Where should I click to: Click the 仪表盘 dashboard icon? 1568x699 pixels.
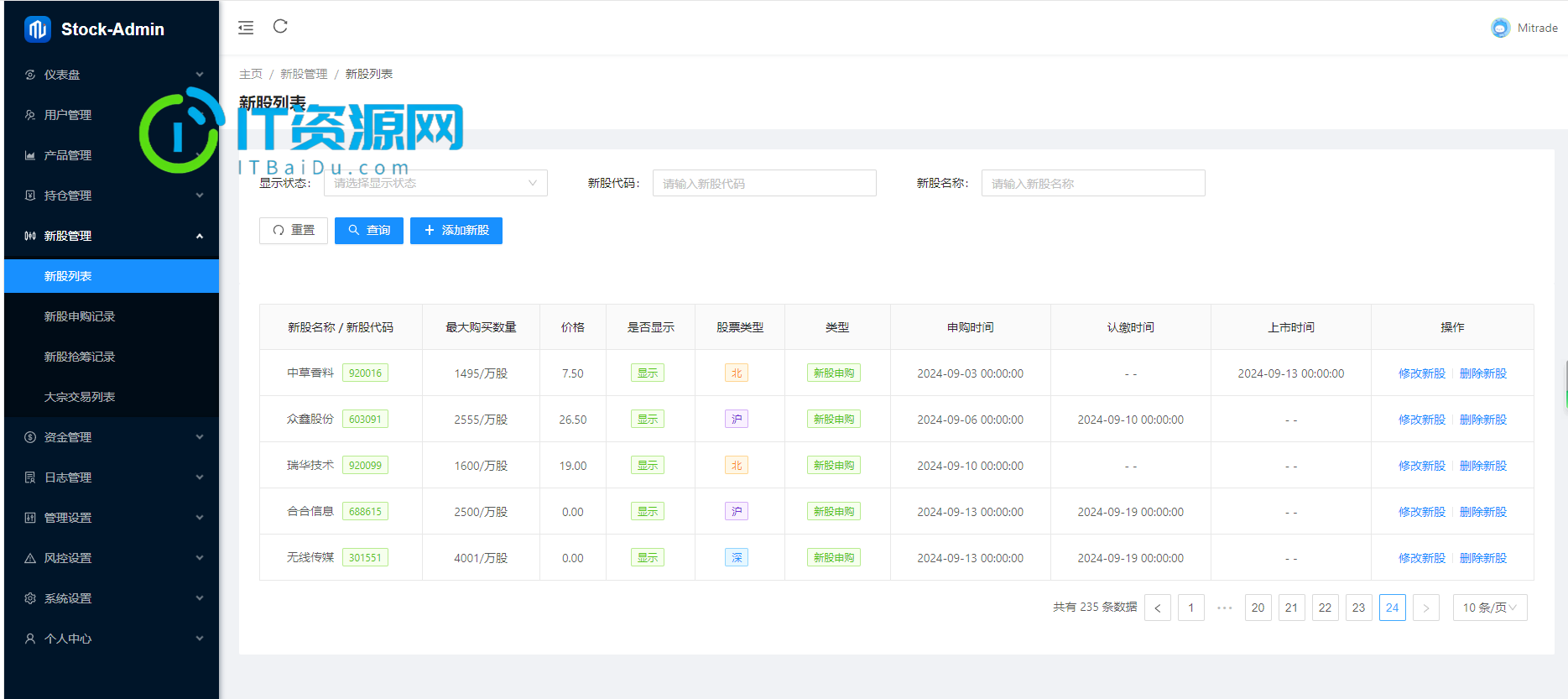30,75
